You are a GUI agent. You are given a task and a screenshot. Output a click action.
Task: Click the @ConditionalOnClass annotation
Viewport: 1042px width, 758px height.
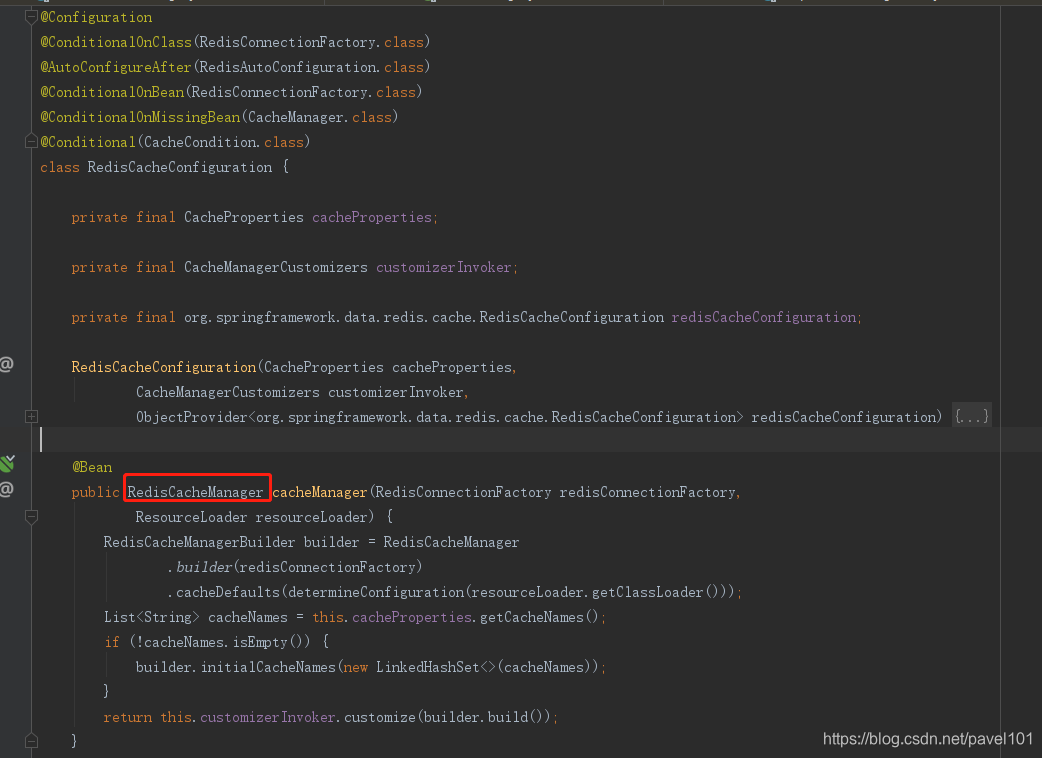click(x=116, y=43)
